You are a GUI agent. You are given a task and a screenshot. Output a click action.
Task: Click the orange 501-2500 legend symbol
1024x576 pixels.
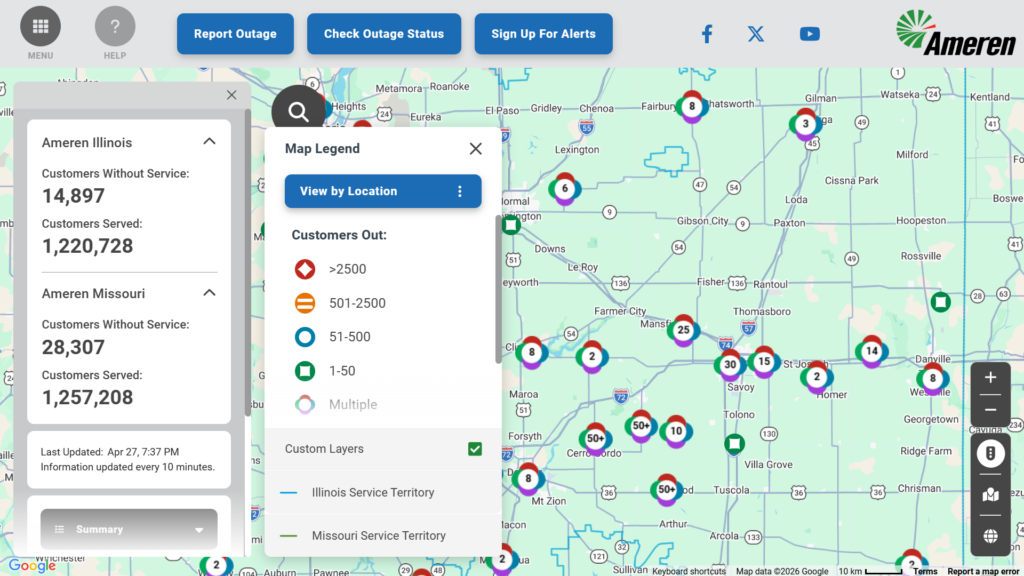click(305, 303)
